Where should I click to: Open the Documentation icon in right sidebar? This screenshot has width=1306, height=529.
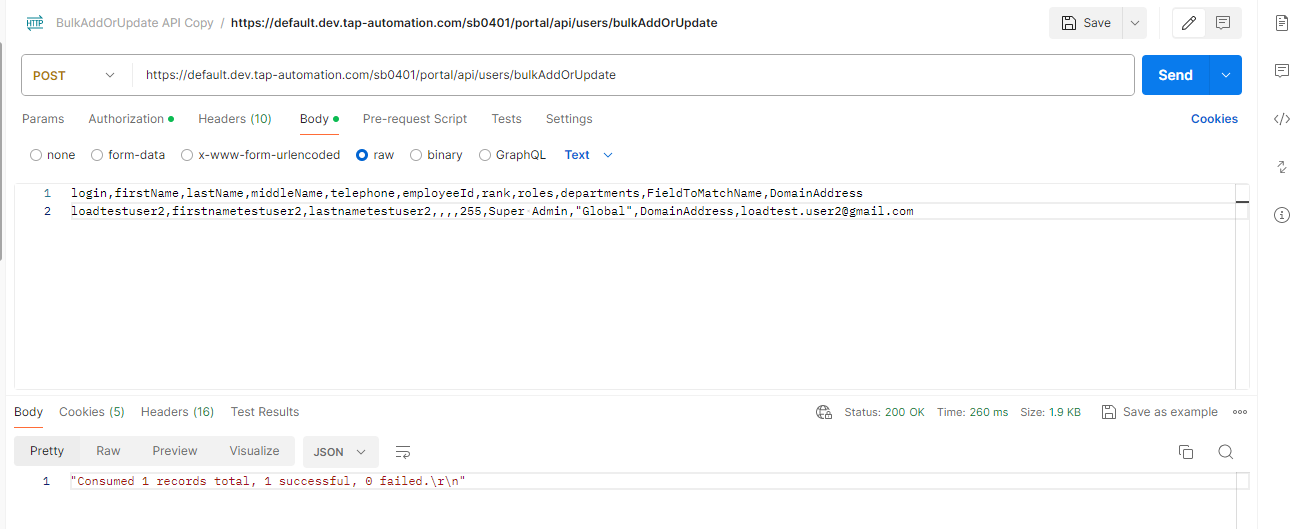click(1281, 23)
